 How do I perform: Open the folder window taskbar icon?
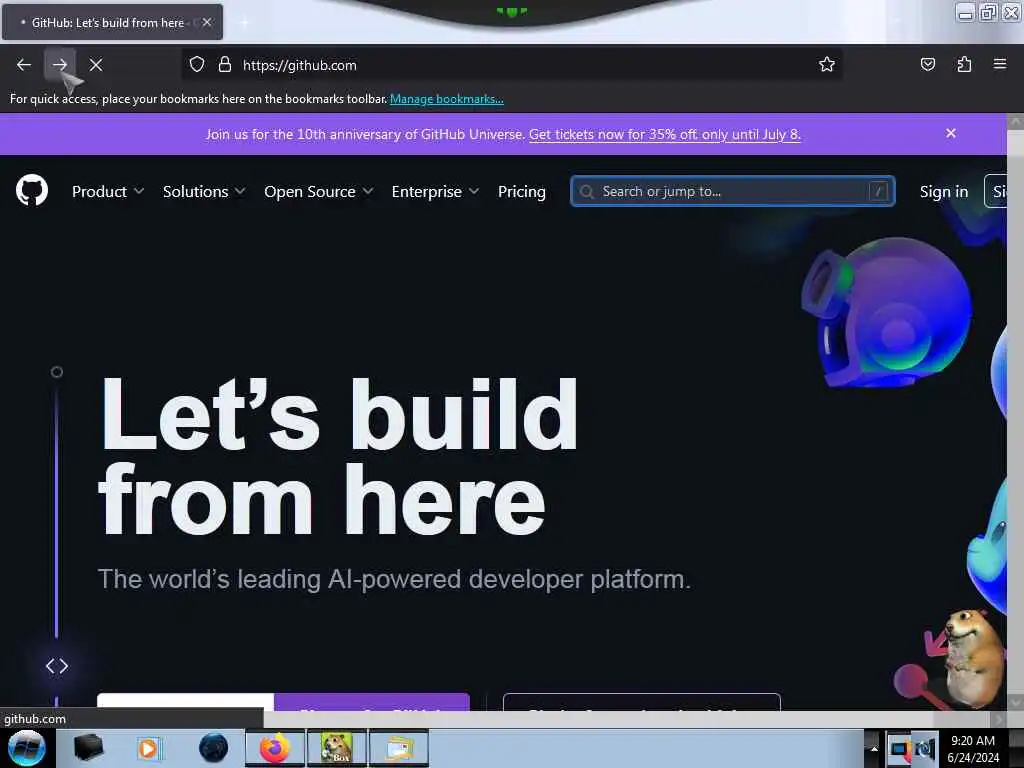tap(399, 748)
